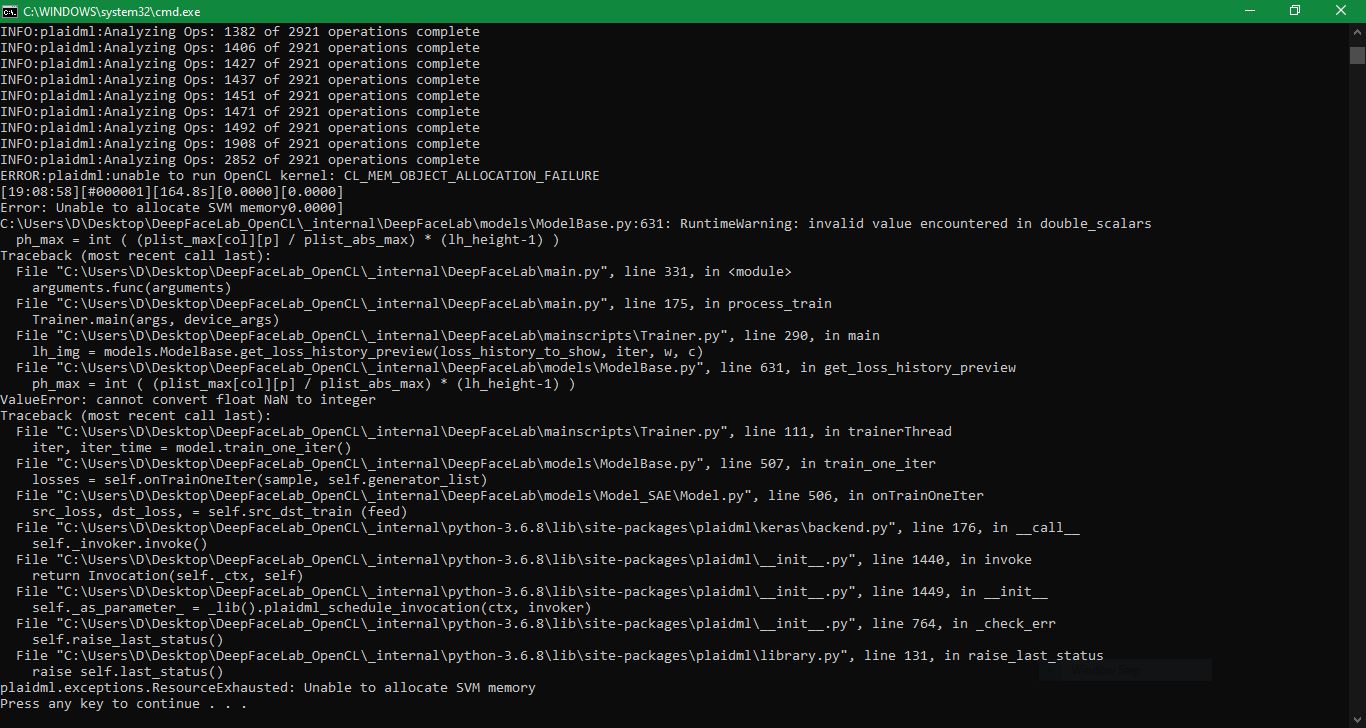This screenshot has height=728, width=1366.
Task: Click the ResourceExhausted exception line
Action: [268, 687]
